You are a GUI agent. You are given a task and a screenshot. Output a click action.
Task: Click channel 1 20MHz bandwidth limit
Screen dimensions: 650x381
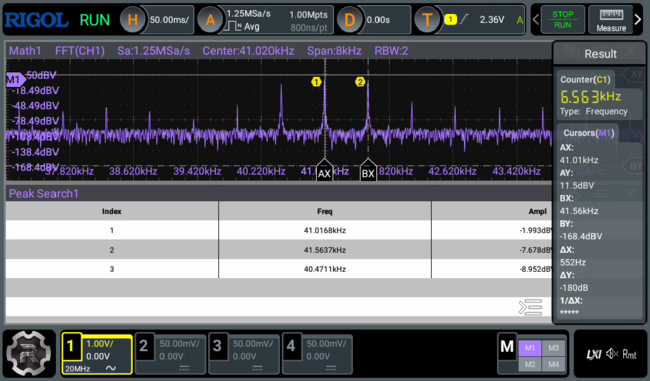pyautogui.click(x=78, y=368)
